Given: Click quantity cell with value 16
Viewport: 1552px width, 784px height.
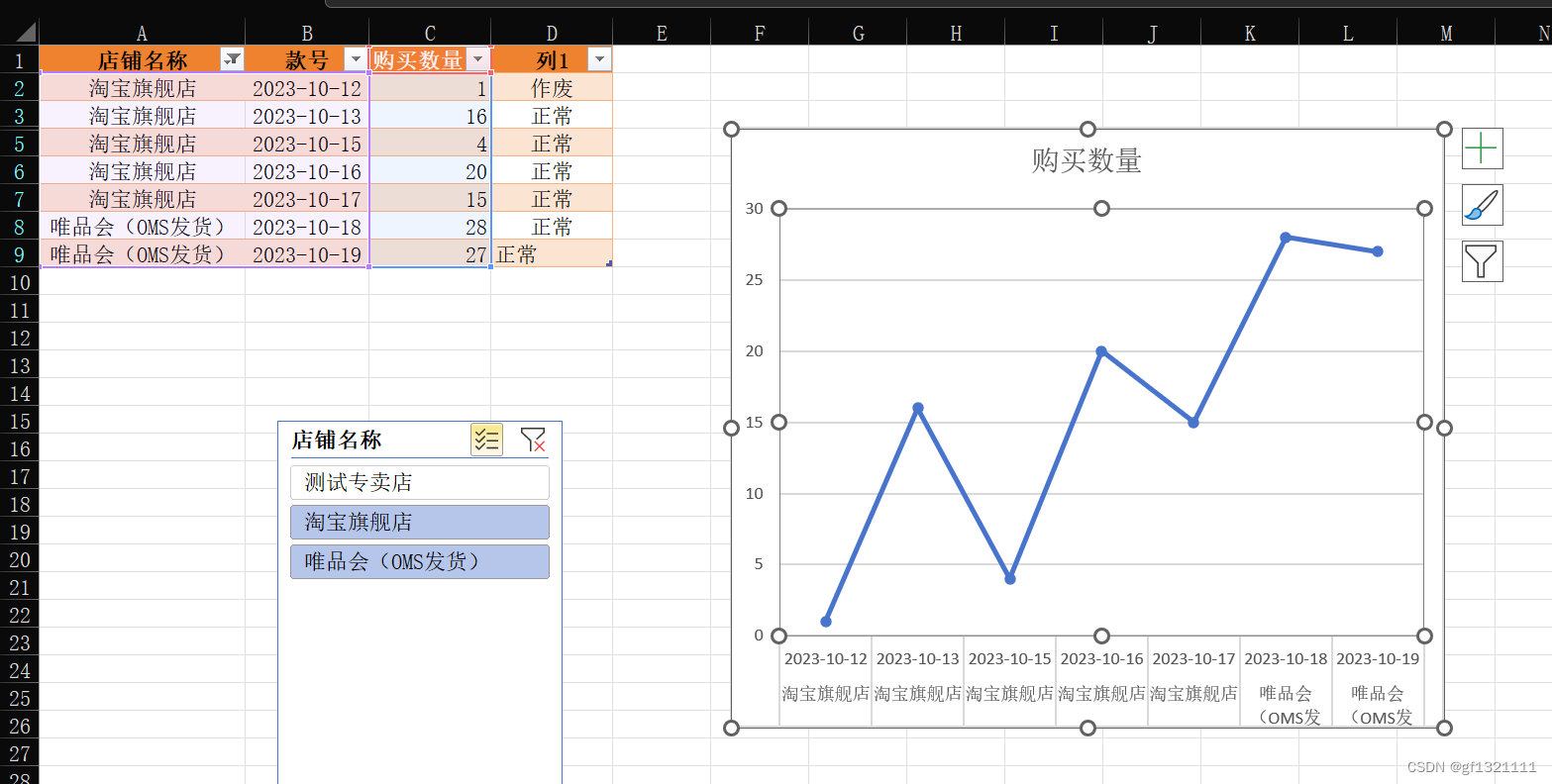Looking at the screenshot, I should [430, 116].
